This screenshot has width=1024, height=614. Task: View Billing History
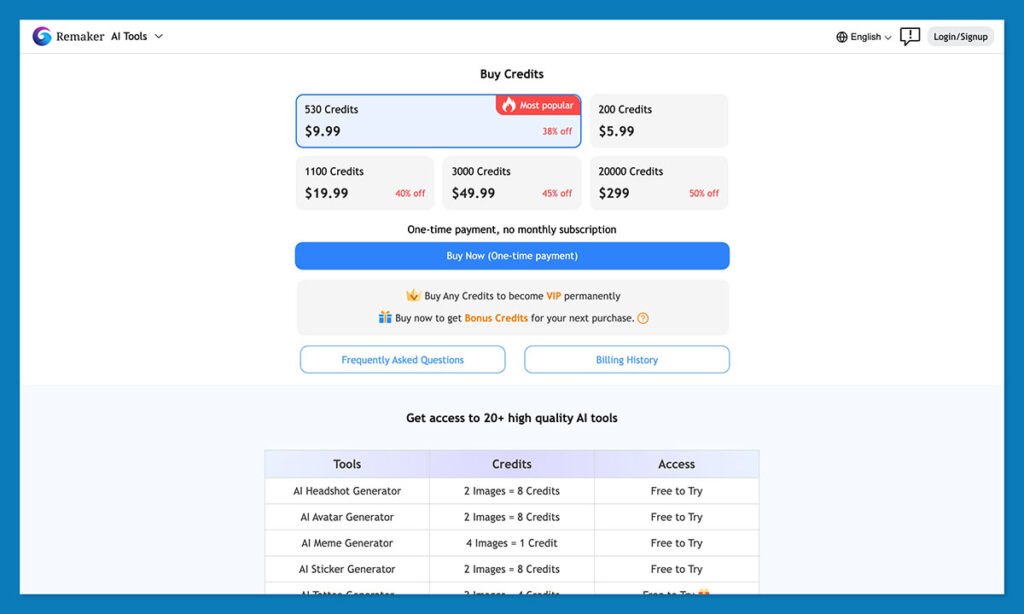[x=627, y=359]
